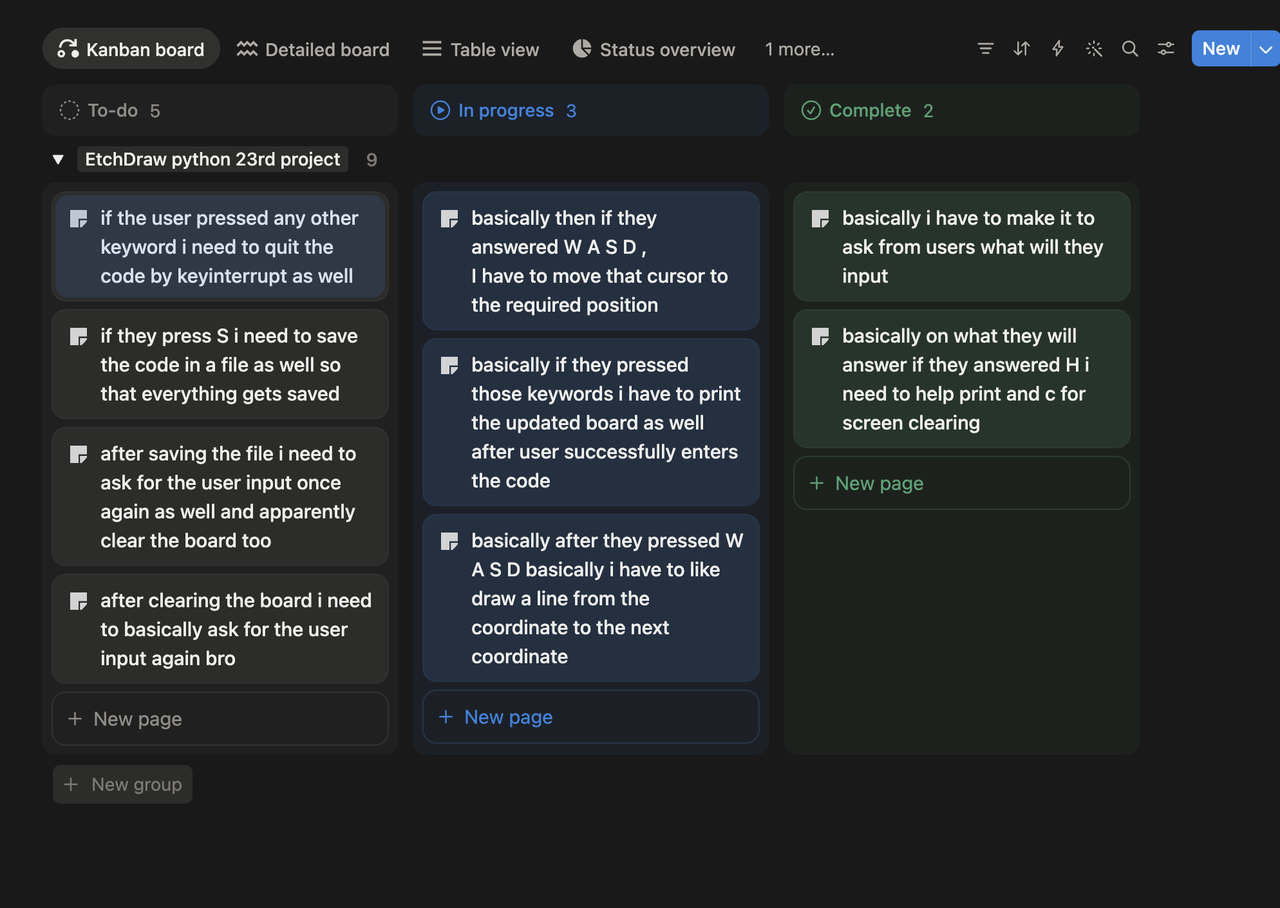1280x908 pixels.
Task: Open card 'ask from users what will they input'
Action: coord(962,247)
